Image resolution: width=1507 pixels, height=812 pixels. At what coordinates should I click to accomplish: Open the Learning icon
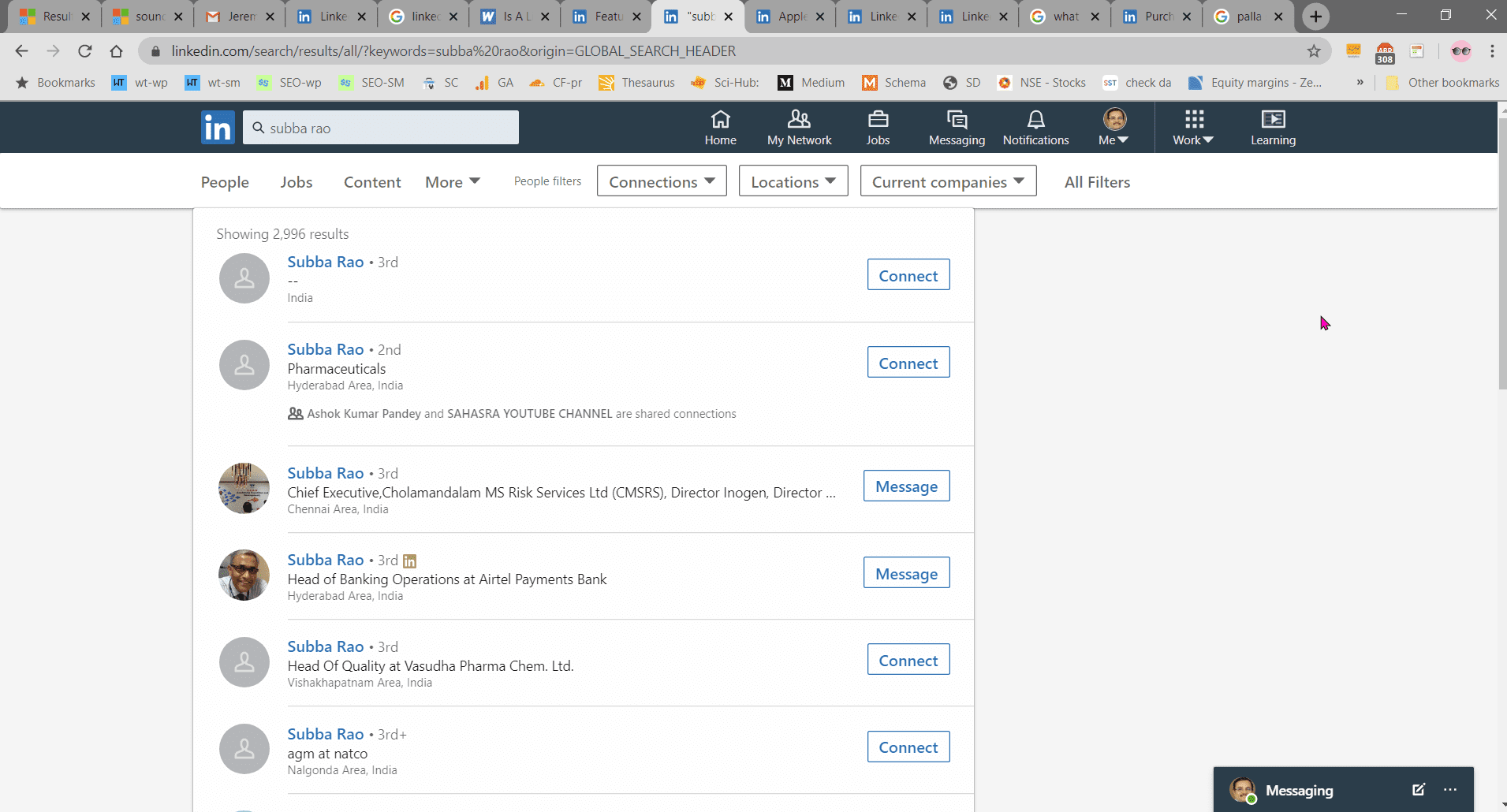(1273, 119)
